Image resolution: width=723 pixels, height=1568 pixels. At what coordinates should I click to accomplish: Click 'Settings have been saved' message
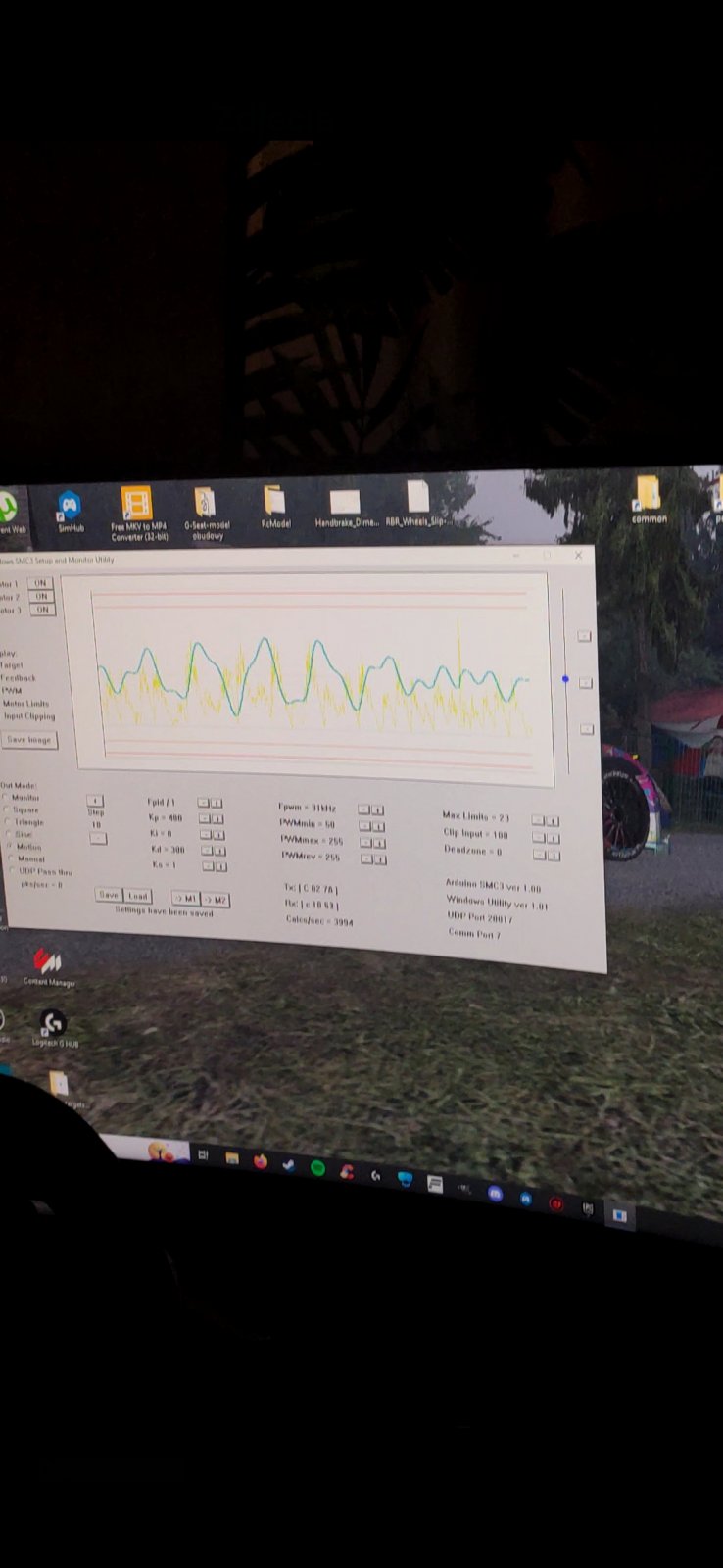tap(164, 911)
